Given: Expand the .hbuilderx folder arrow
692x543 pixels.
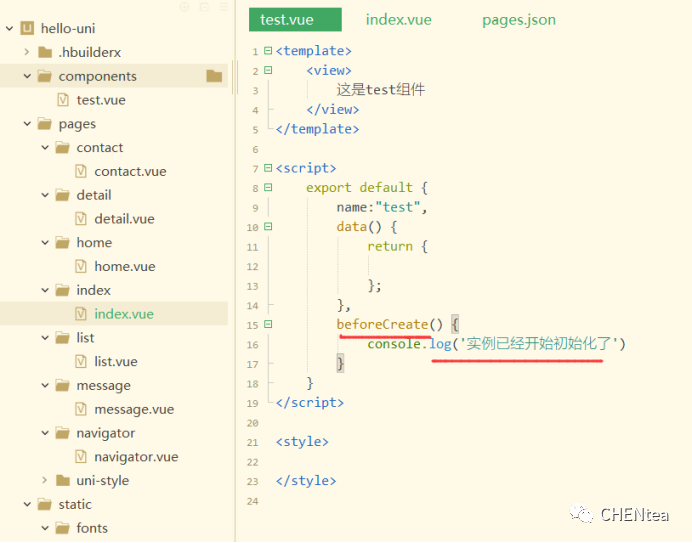Looking at the screenshot, I should [26, 52].
